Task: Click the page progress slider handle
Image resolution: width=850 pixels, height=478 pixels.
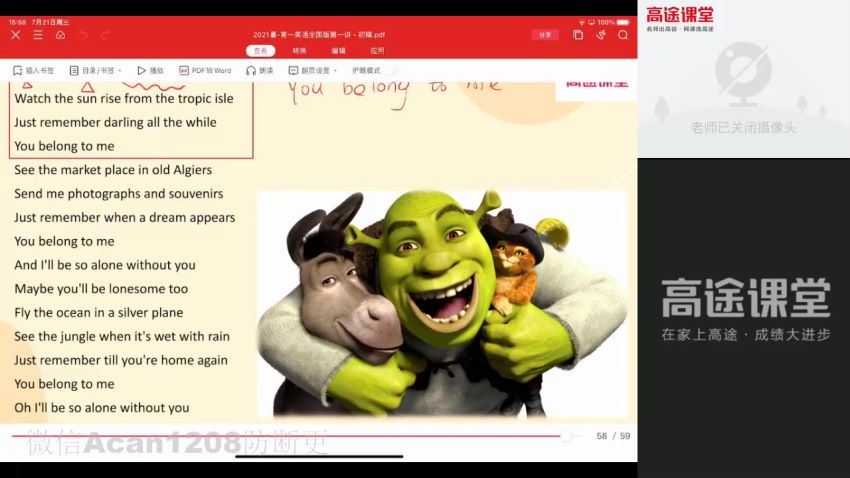Action: pos(566,436)
